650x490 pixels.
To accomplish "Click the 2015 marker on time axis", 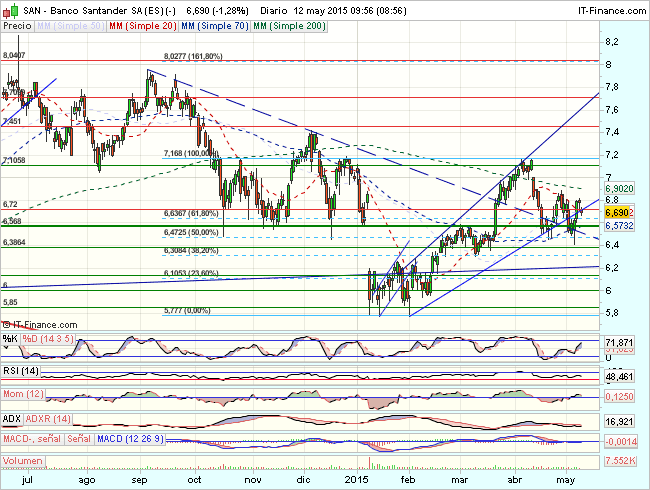I will pyautogui.click(x=357, y=480).
